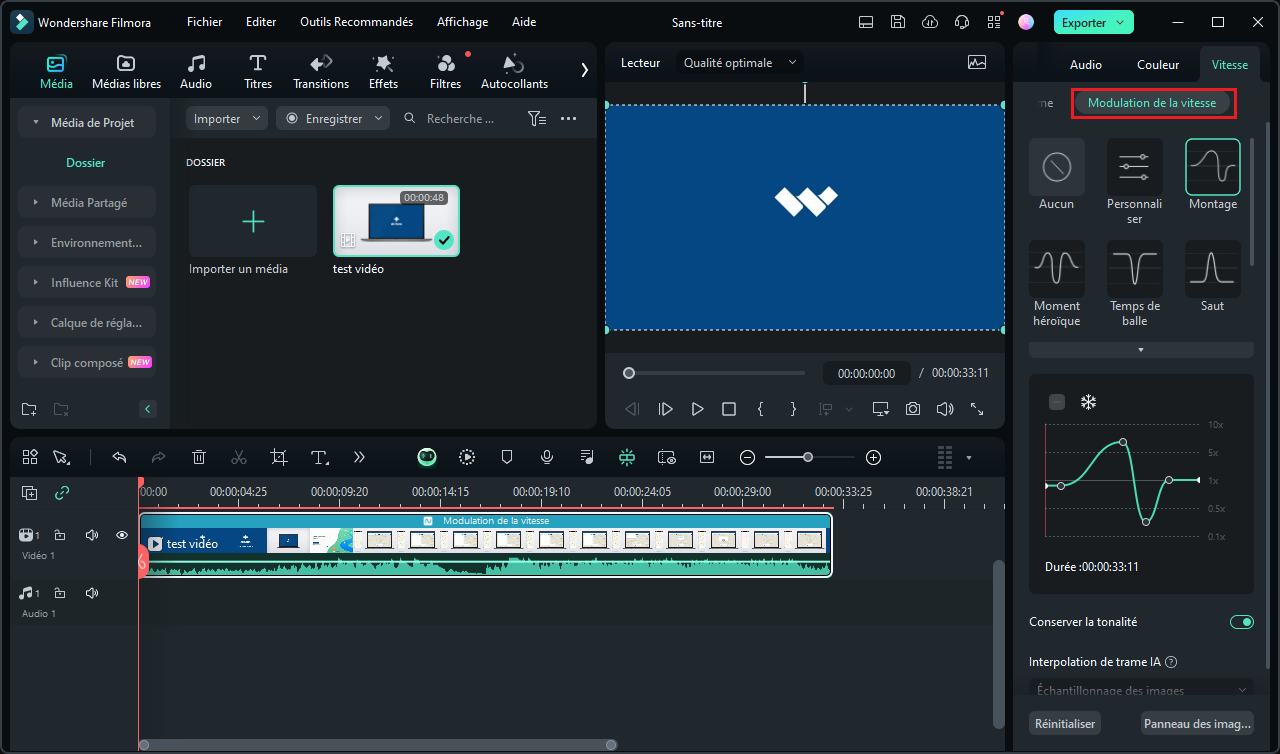
Task: Expand Clip composé
Action: tap(87, 362)
